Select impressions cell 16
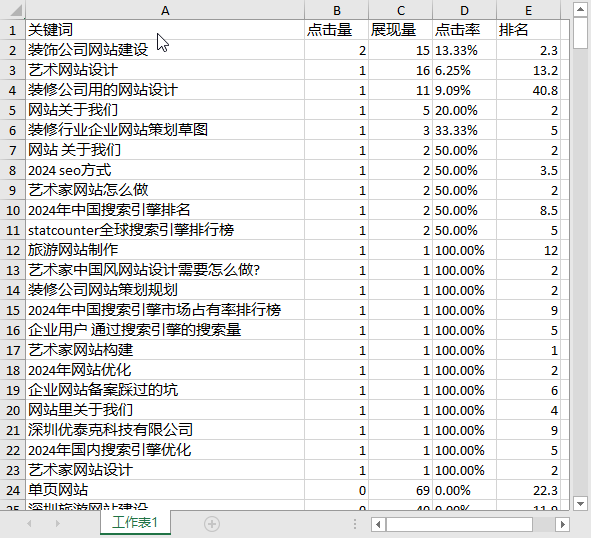Screen dimensions: 591x538 (400, 70)
